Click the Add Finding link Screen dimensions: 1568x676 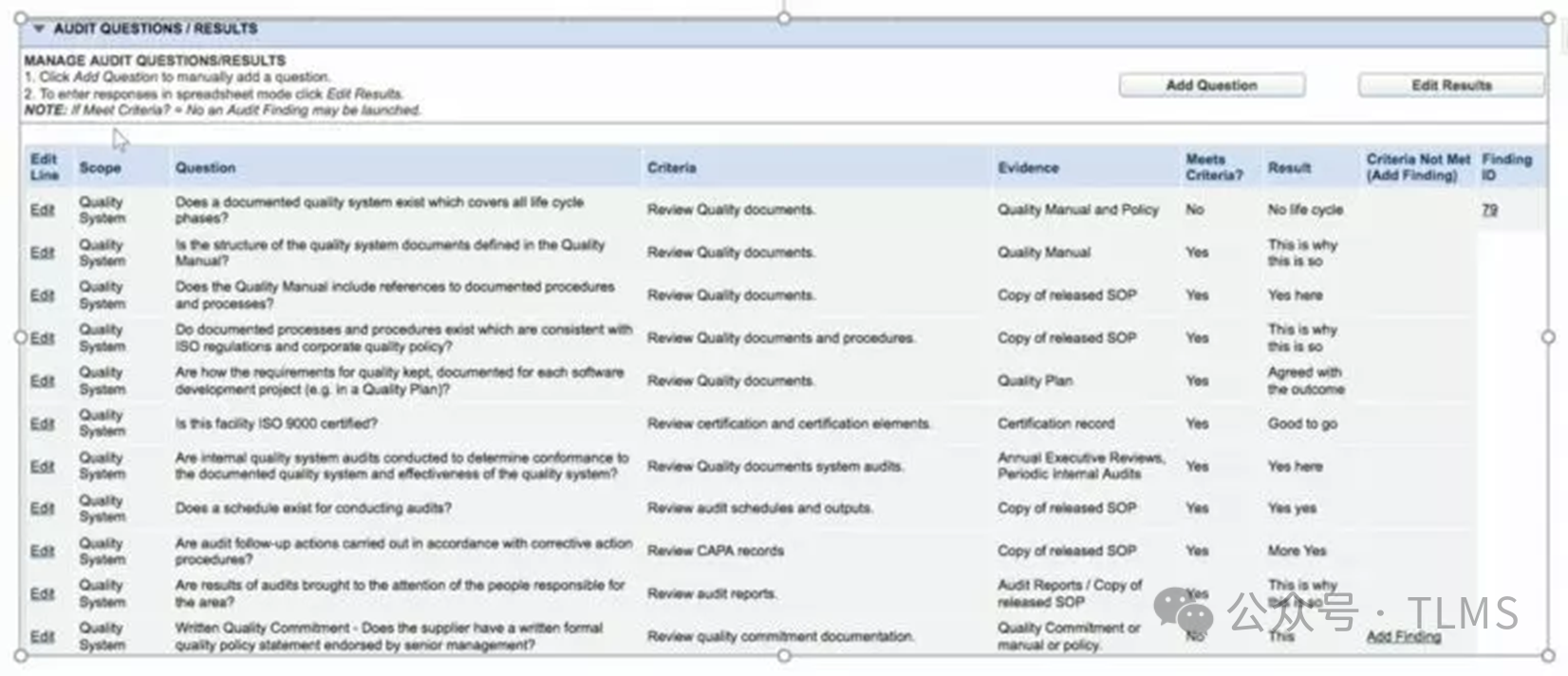pyautogui.click(x=1404, y=636)
